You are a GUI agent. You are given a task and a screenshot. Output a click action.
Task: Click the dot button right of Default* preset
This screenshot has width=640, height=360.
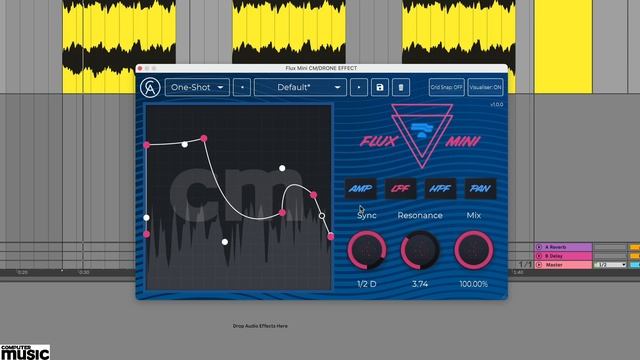click(359, 87)
